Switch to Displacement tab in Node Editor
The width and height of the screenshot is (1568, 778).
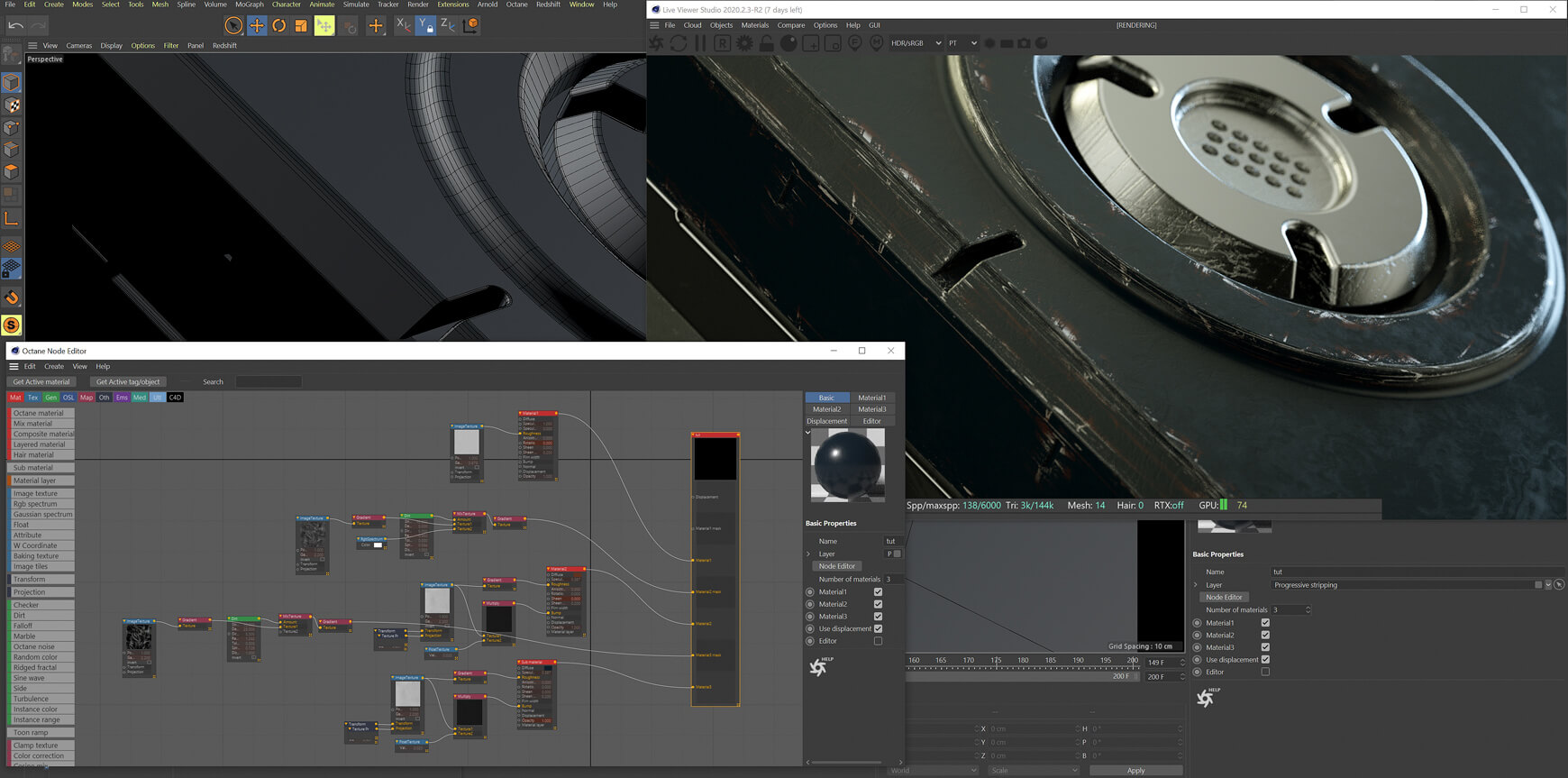tap(826, 421)
